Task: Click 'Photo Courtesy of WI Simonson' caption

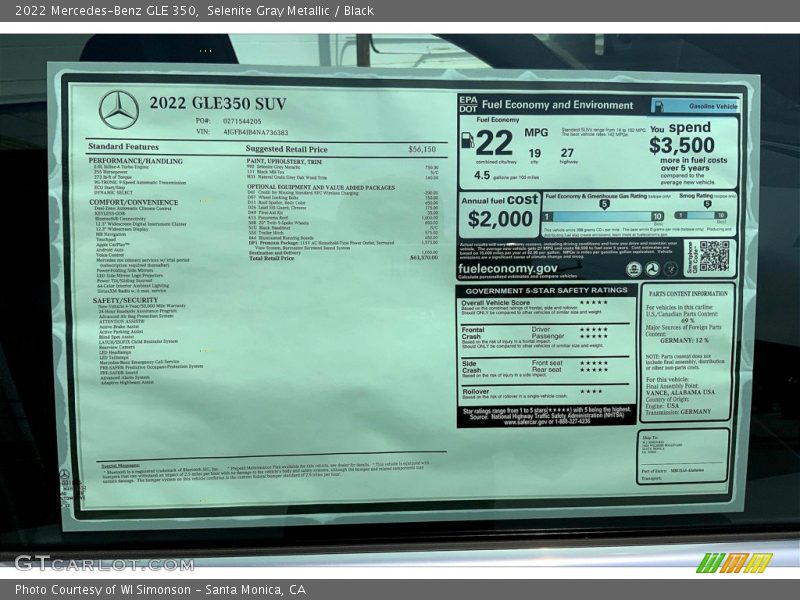Action: [x=103, y=590]
